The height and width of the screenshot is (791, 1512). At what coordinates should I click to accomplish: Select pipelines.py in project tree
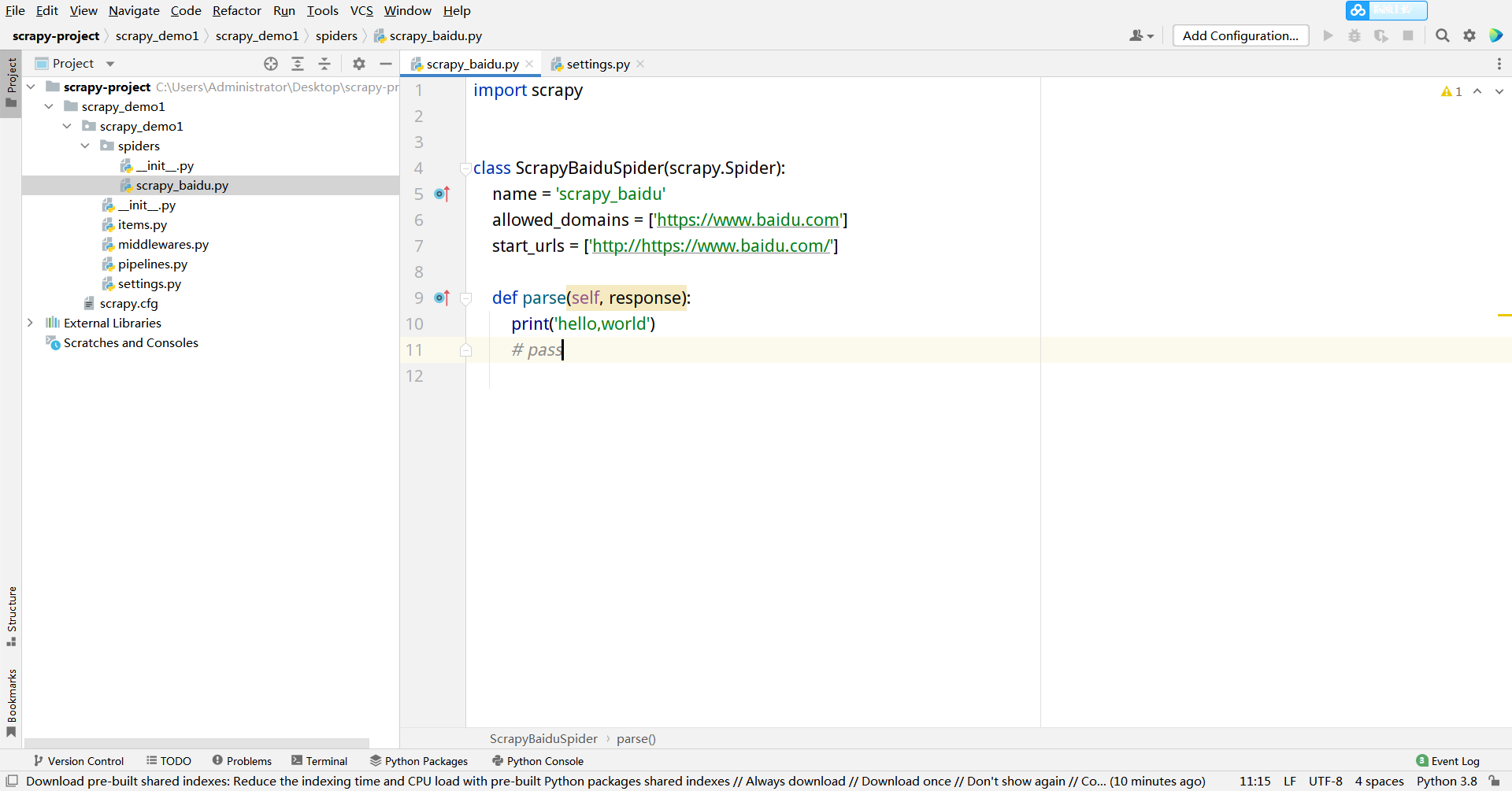click(x=153, y=264)
